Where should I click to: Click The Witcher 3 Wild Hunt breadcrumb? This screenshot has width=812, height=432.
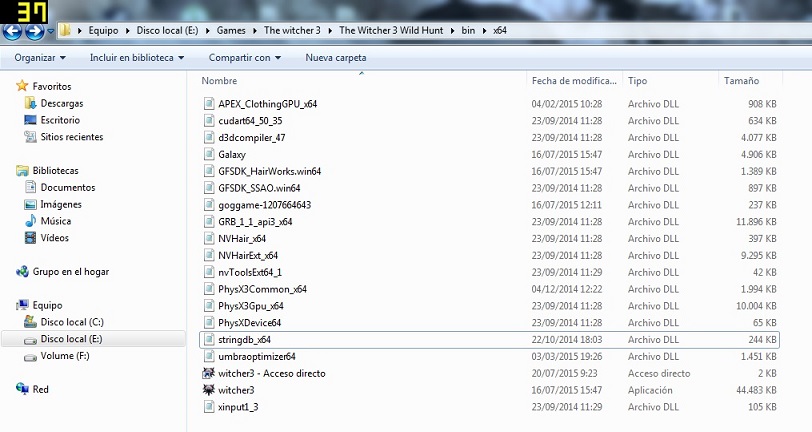(391, 31)
